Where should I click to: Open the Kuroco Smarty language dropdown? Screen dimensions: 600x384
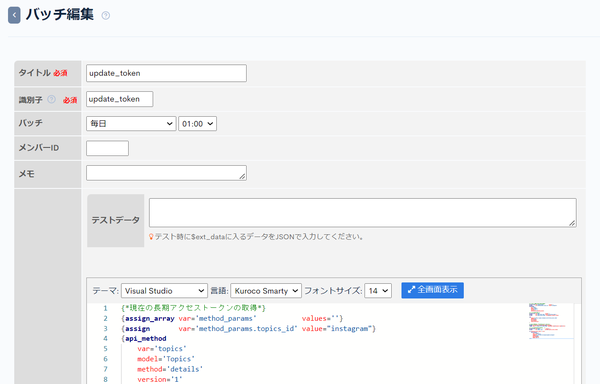(x=266, y=291)
